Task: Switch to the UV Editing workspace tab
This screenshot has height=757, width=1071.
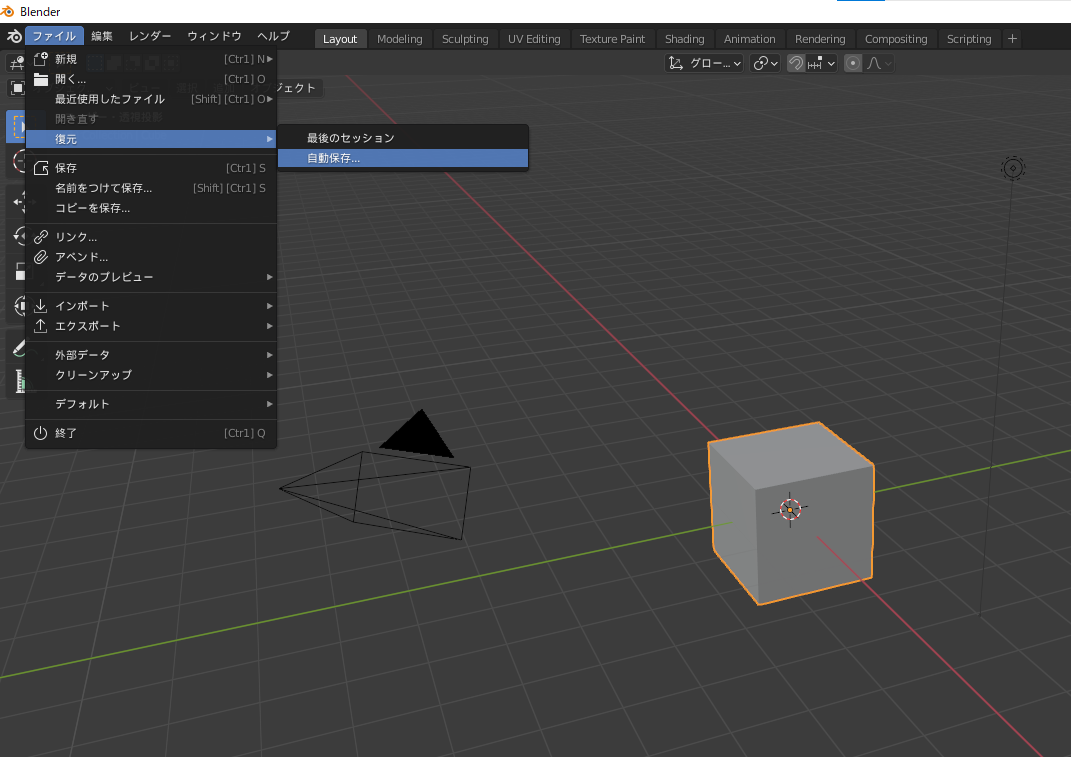Action: [534, 39]
